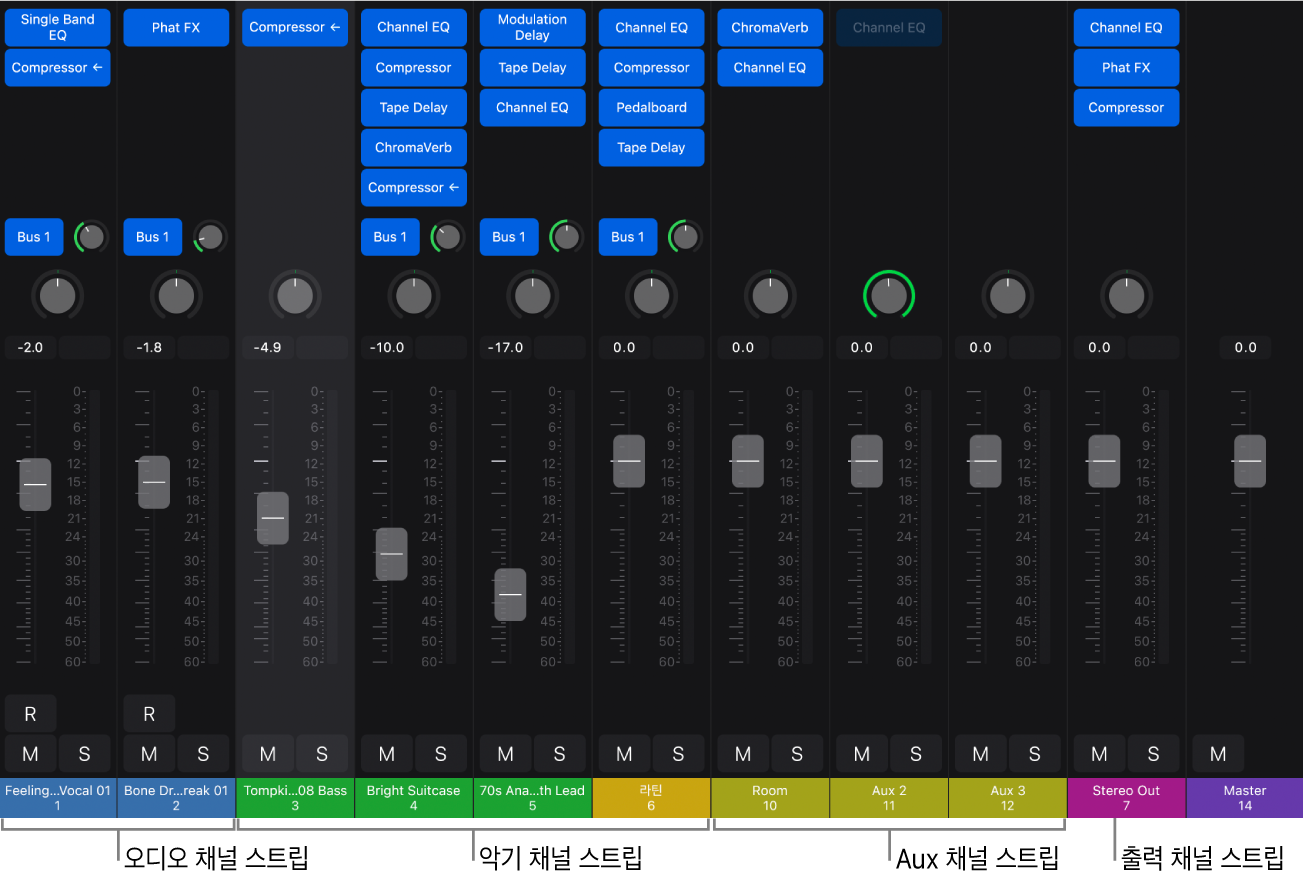Click the Bus 1 send knob on the Bone Dr...reak 01 channel
Screen dimensions: 1303x878
pyautogui.click(x=210, y=237)
